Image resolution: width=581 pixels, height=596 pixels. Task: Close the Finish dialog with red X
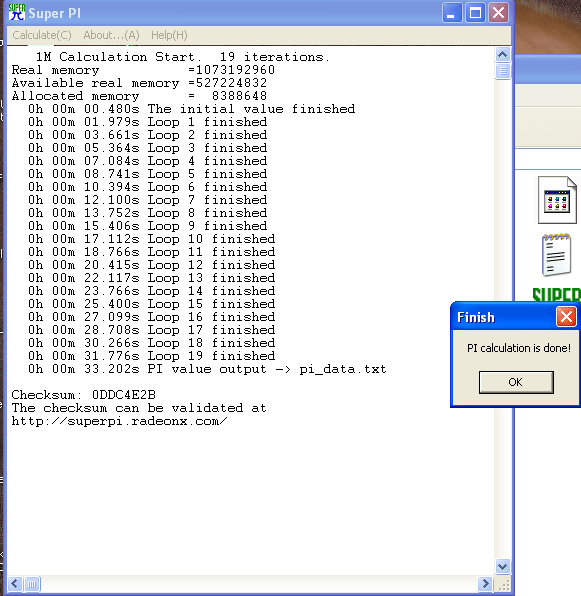[566, 317]
